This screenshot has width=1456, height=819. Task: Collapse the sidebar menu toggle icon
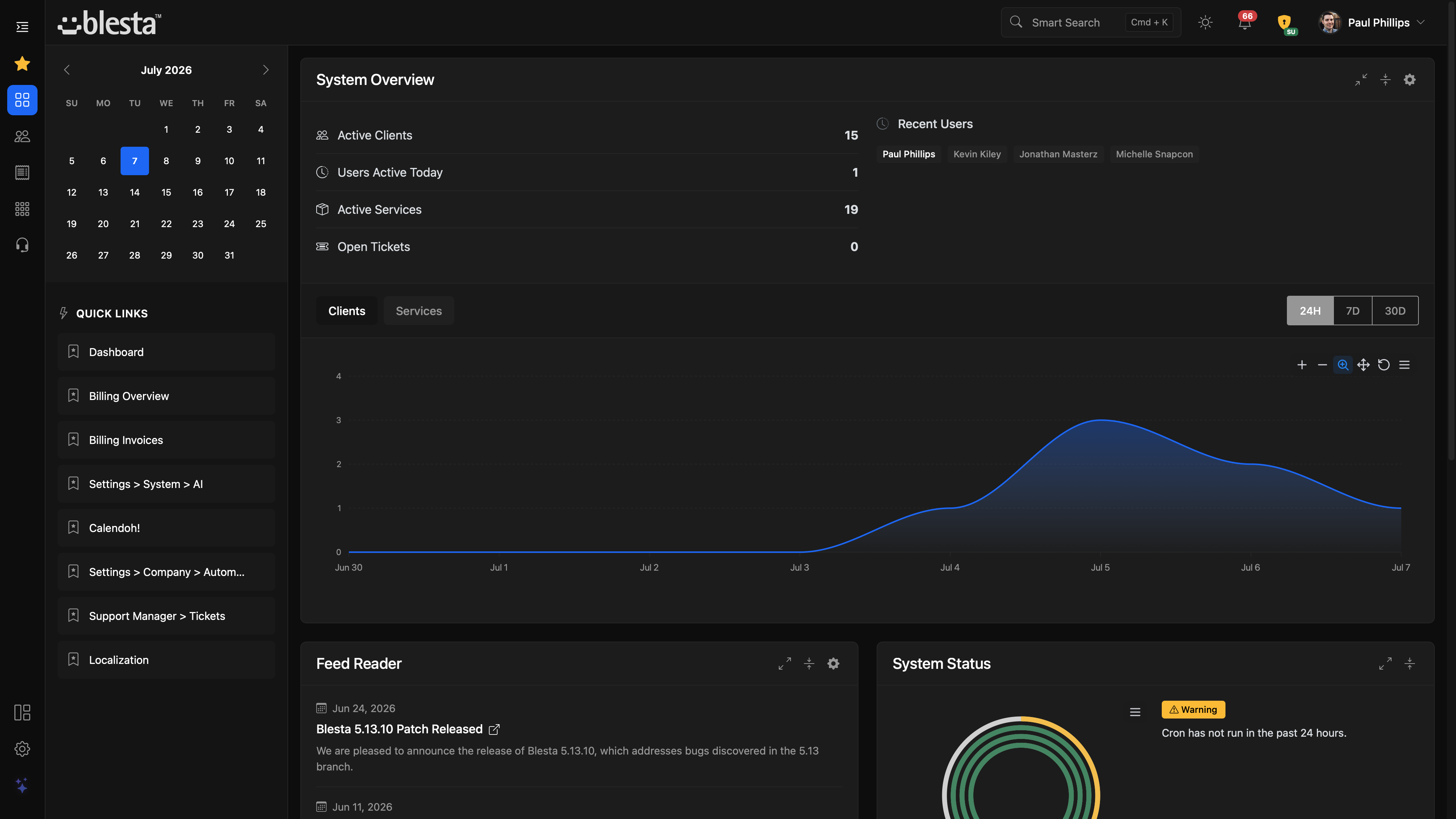pyautogui.click(x=22, y=27)
